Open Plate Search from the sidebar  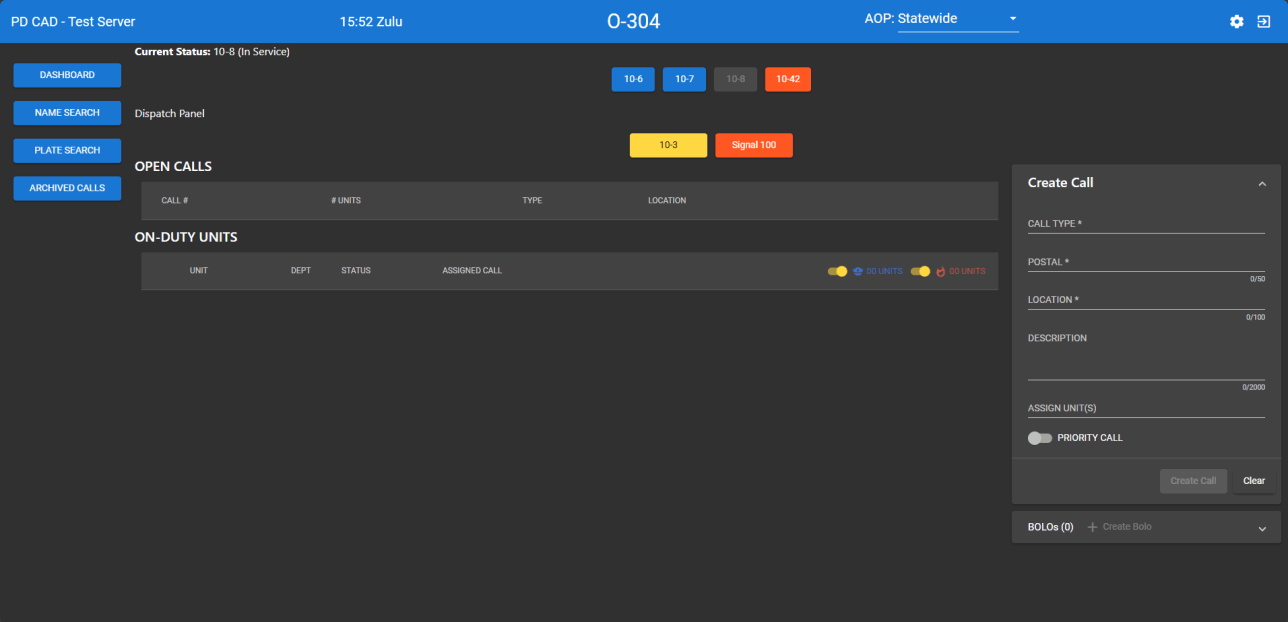[66, 150]
